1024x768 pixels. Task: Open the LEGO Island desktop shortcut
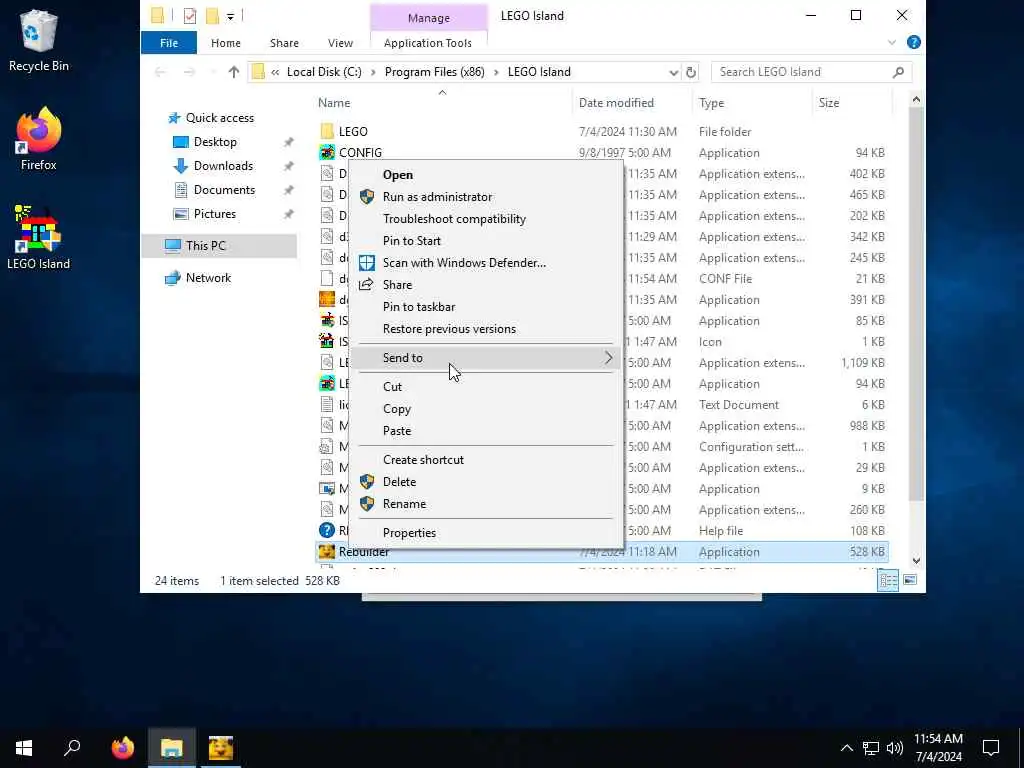[38, 238]
